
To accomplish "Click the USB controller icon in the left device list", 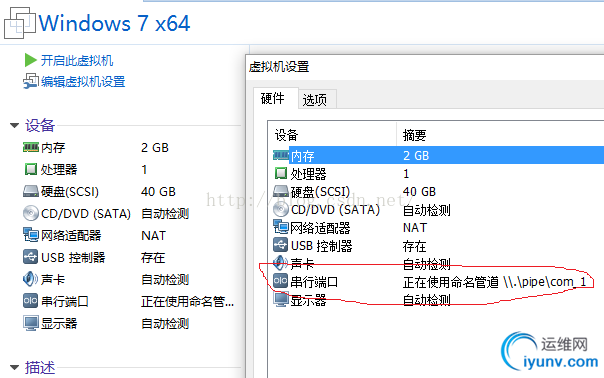I will 30,257.
